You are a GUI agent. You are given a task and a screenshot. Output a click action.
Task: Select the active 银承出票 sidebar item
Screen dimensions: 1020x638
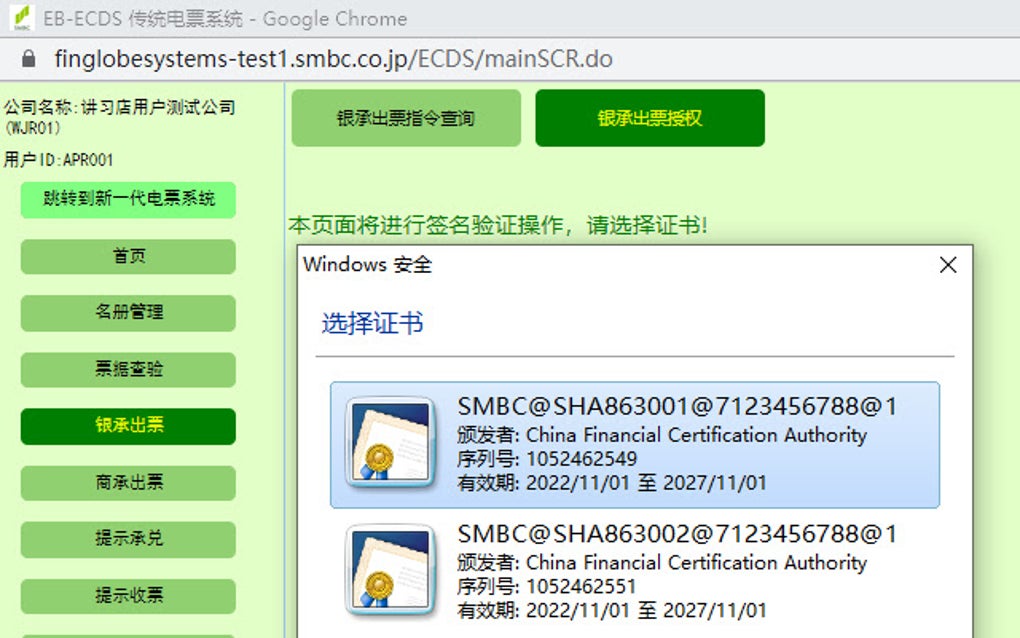click(127, 426)
